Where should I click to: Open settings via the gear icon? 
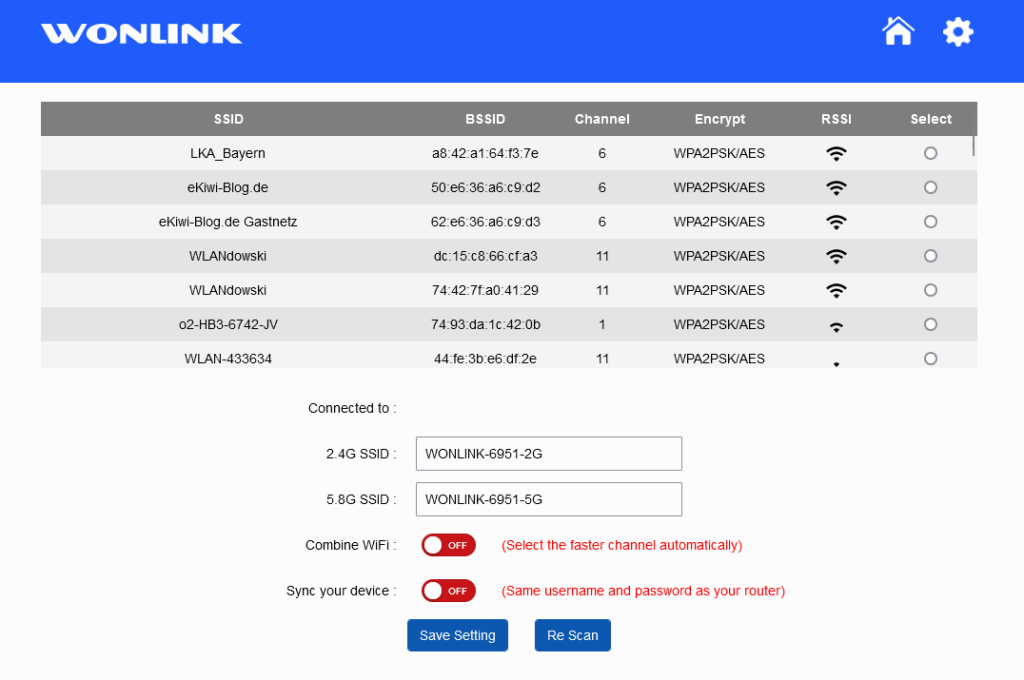tap(957, 31)
